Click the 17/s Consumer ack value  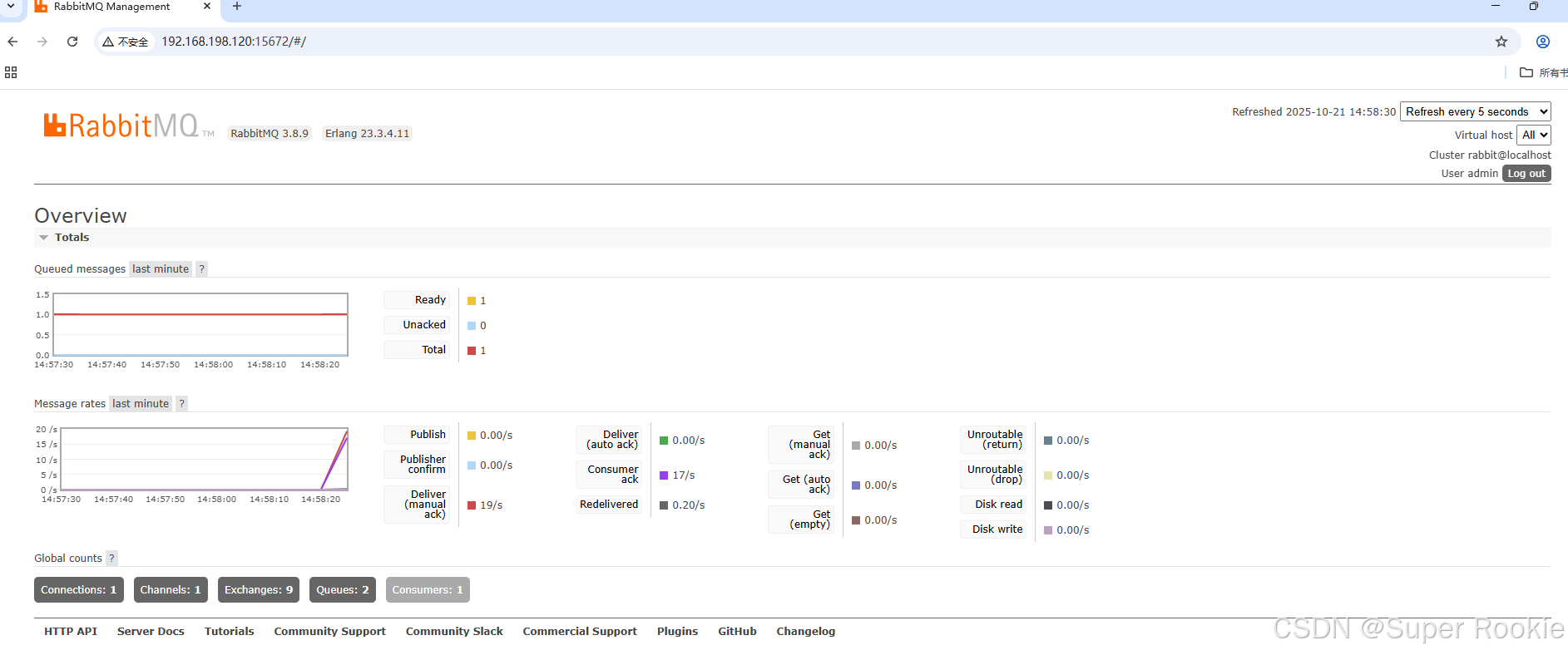click(x=684, y=475)
